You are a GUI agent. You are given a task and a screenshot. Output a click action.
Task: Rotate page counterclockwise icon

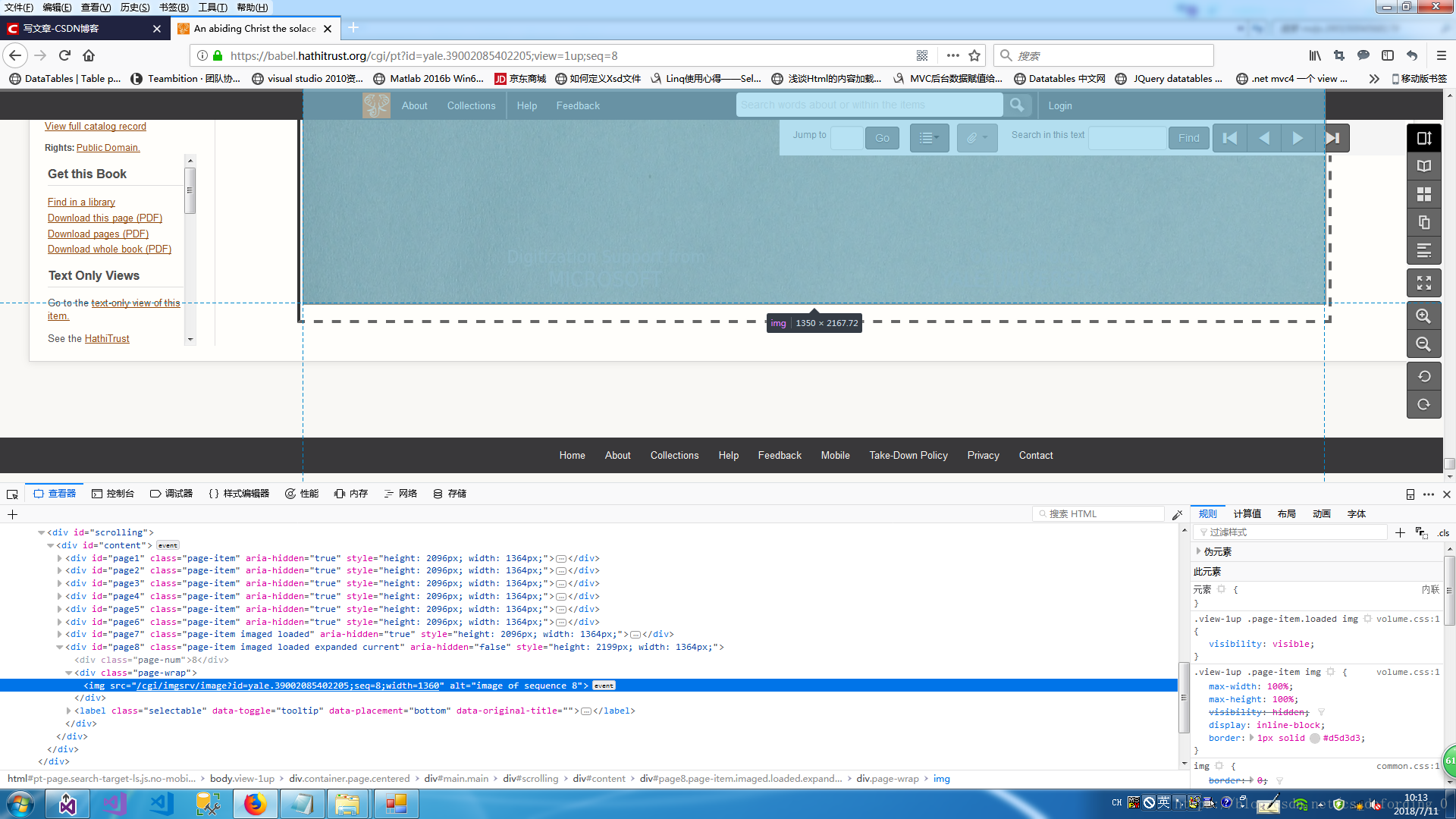(x=1423, y=376)
